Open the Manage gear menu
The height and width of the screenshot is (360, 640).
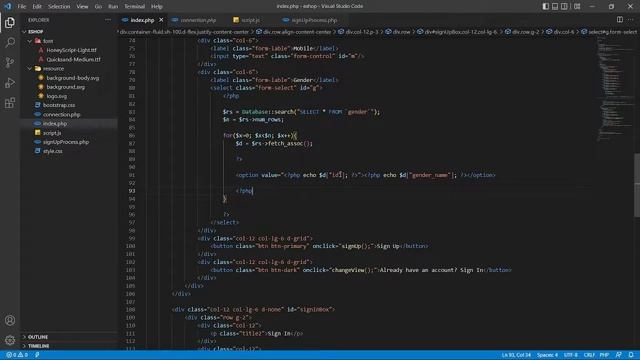[10, 340]
